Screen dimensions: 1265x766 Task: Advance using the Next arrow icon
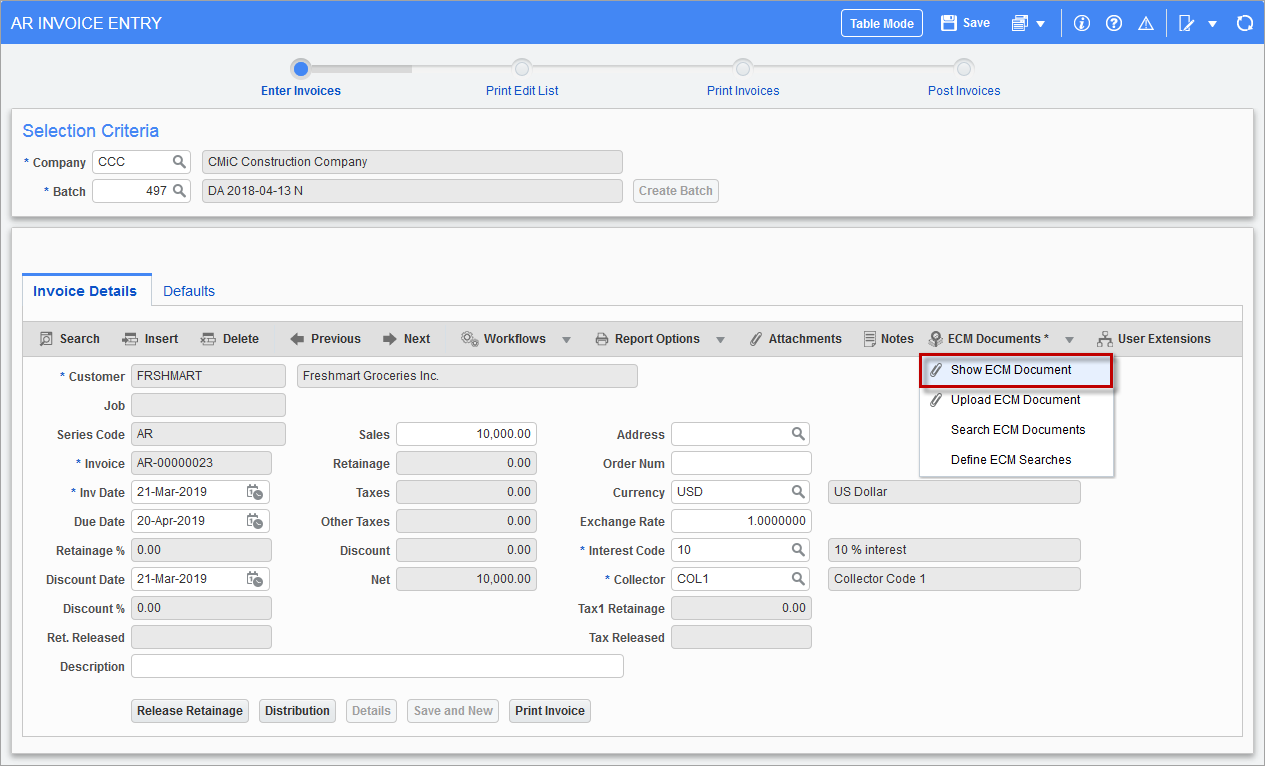(389, 338)
